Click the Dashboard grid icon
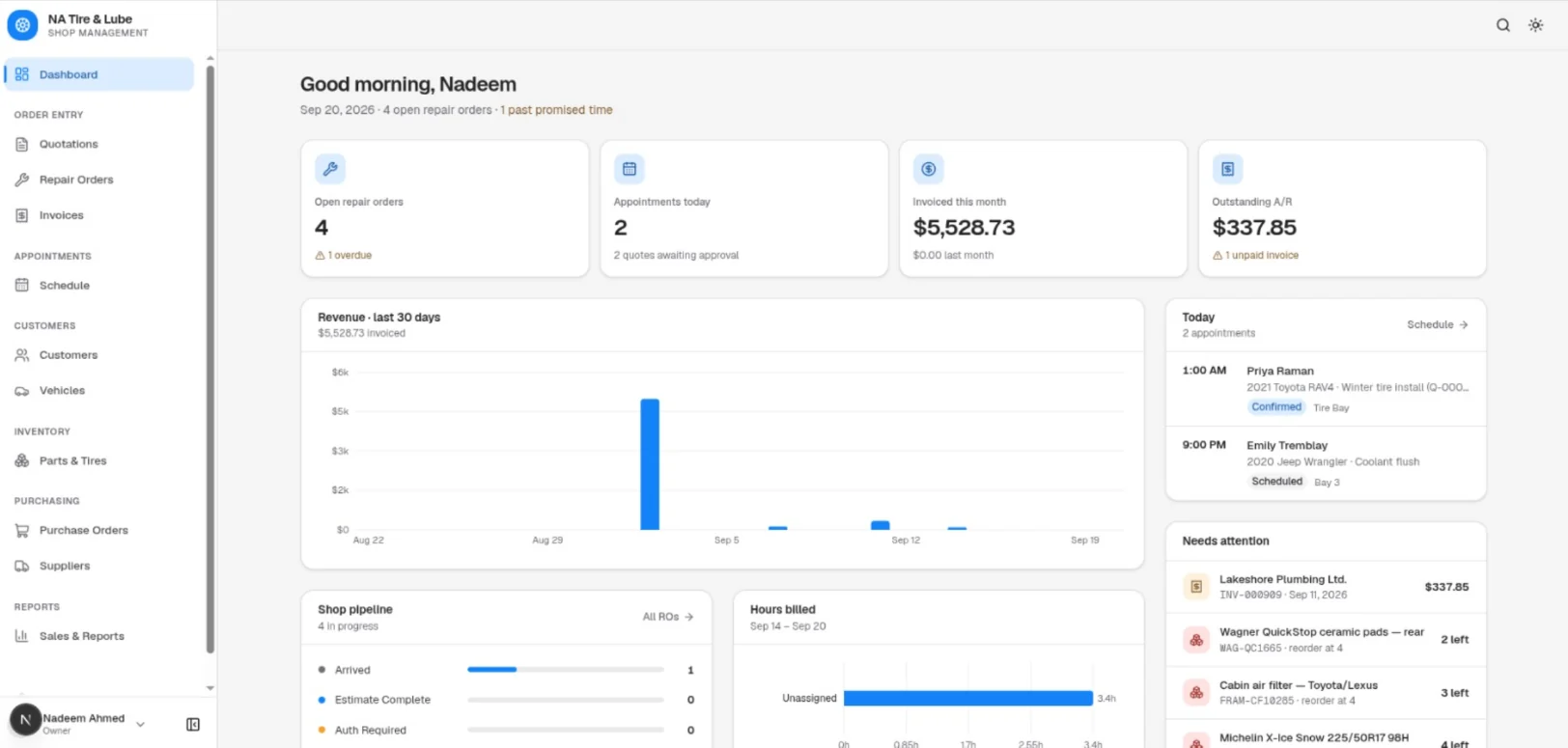 tap(22, 74)
